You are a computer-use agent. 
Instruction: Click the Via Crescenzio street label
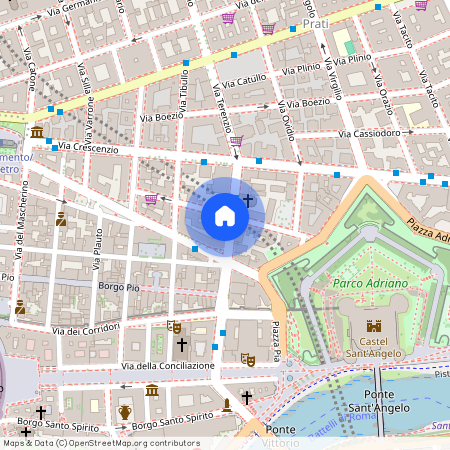(88, 147)
